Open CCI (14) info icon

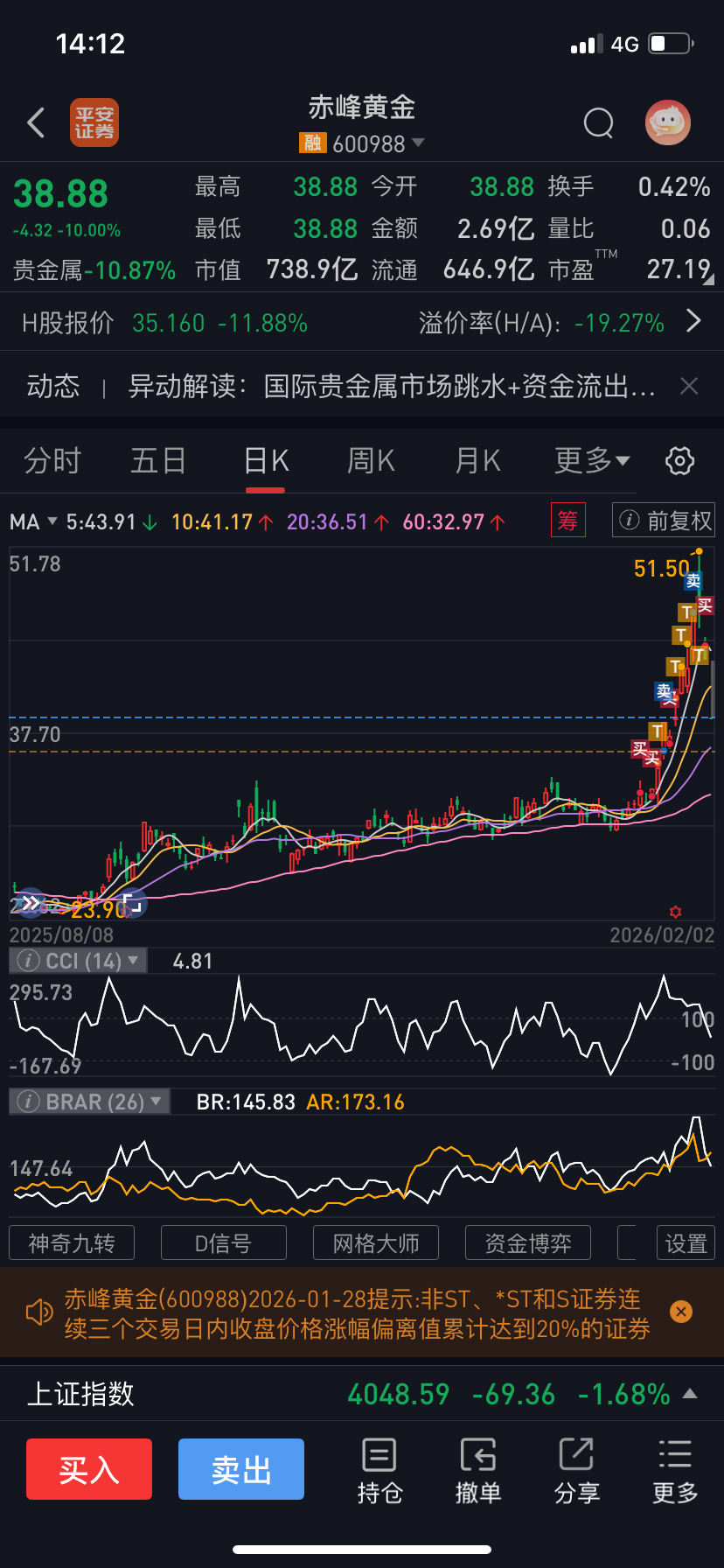pyautogui.click(x=28, y=961)
